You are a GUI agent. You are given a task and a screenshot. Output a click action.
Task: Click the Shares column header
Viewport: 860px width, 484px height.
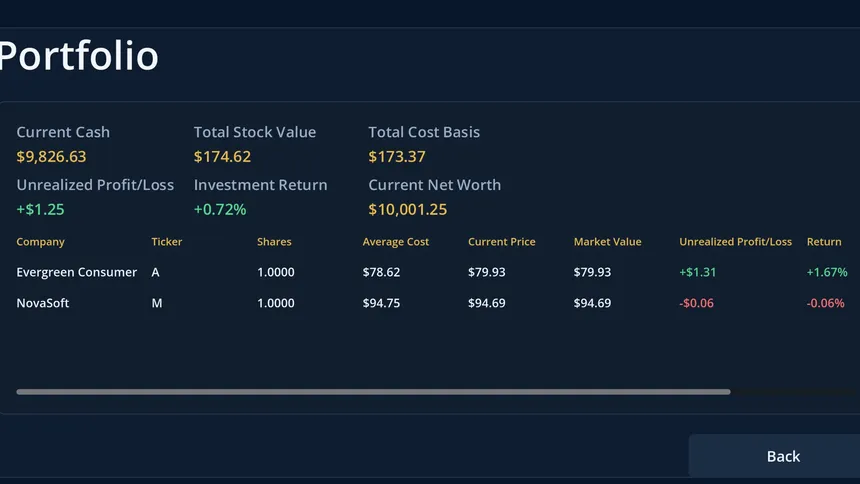pyautogui.click(x=274, y=242)
